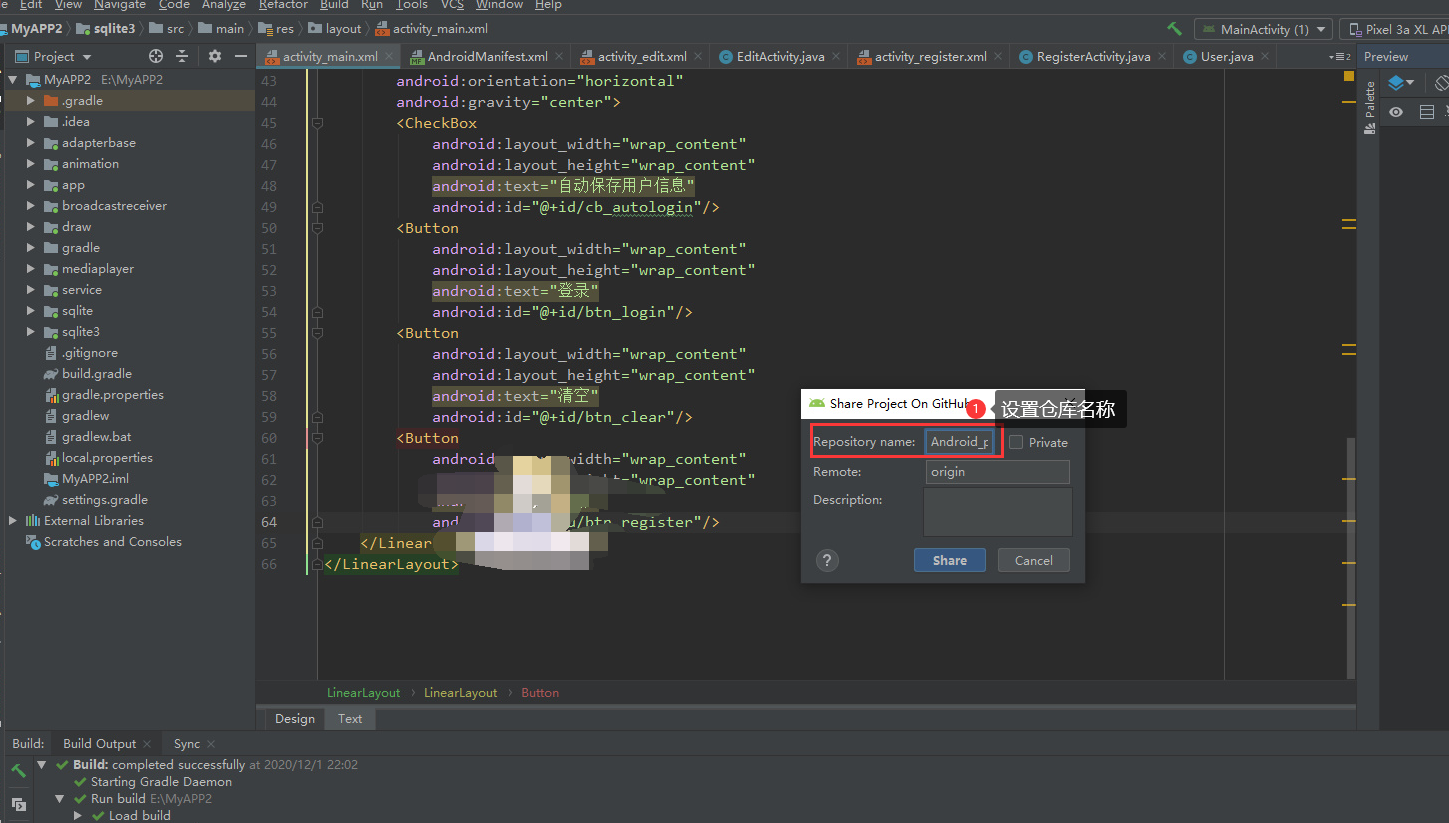
Task: Switch to AndroidManifest.xml tab
Action: (x=487, y=57)
